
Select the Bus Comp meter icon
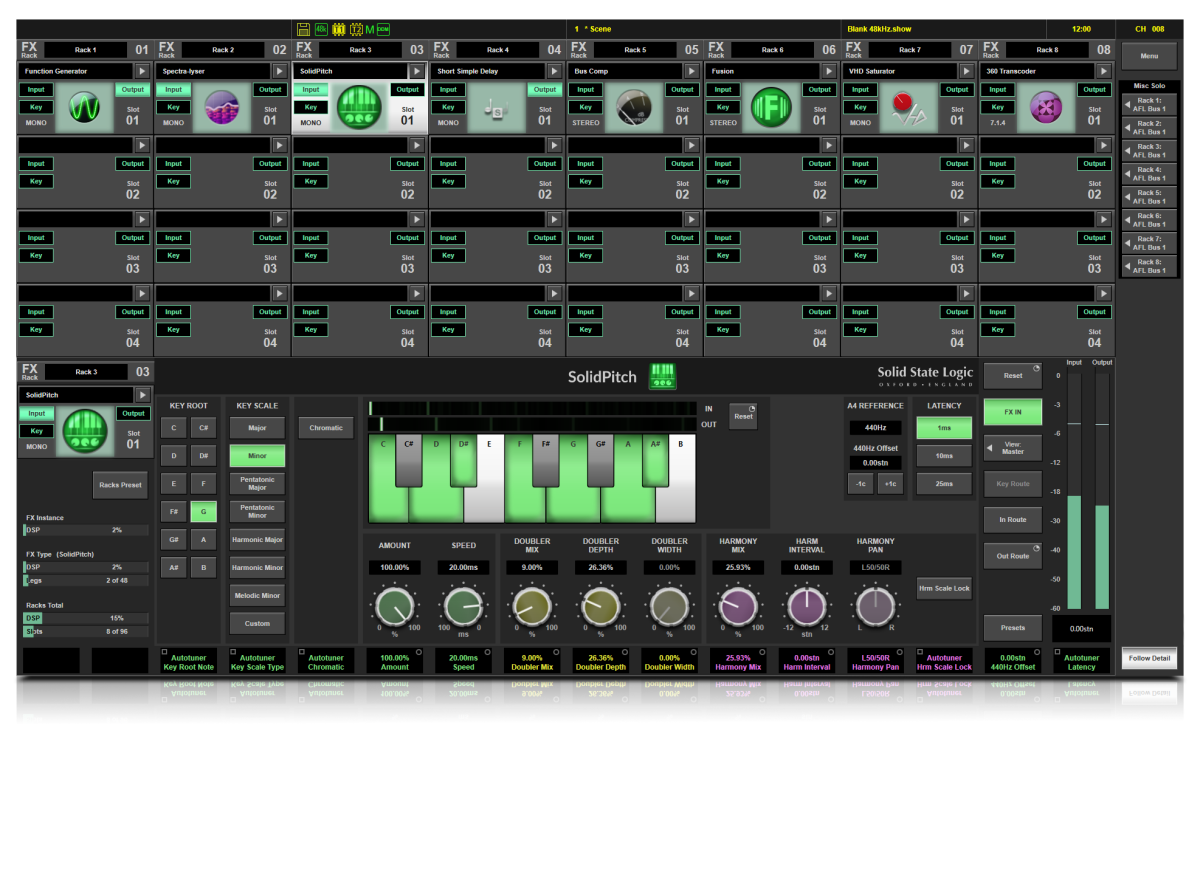[633, 106]
